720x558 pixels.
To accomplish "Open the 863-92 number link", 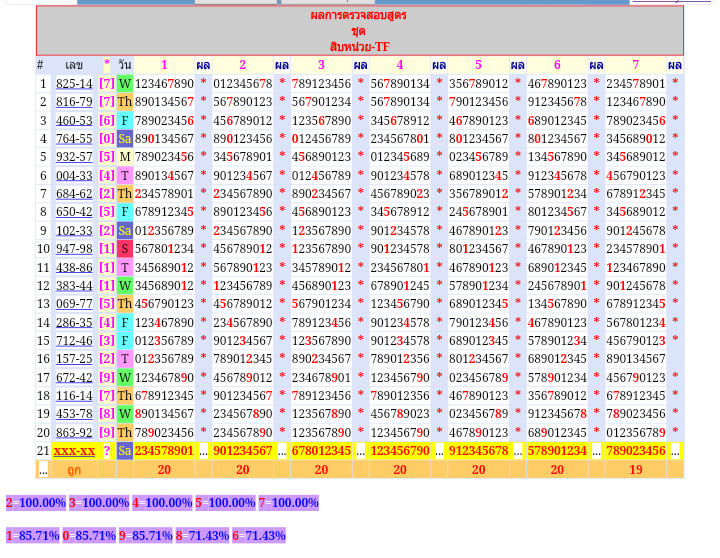I will [x=74, y=433].
